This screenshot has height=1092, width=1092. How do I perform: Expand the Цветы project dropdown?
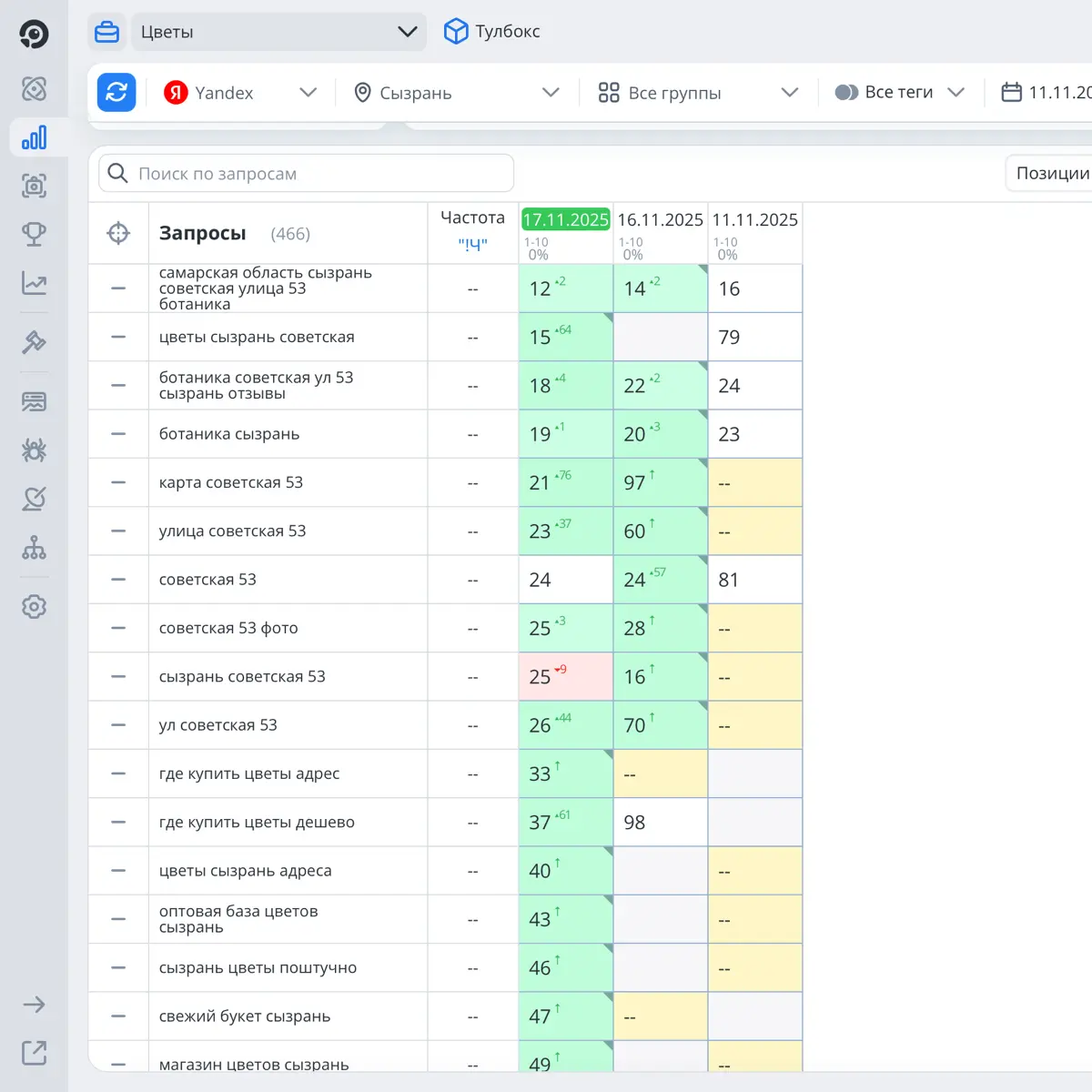[279, 32]
